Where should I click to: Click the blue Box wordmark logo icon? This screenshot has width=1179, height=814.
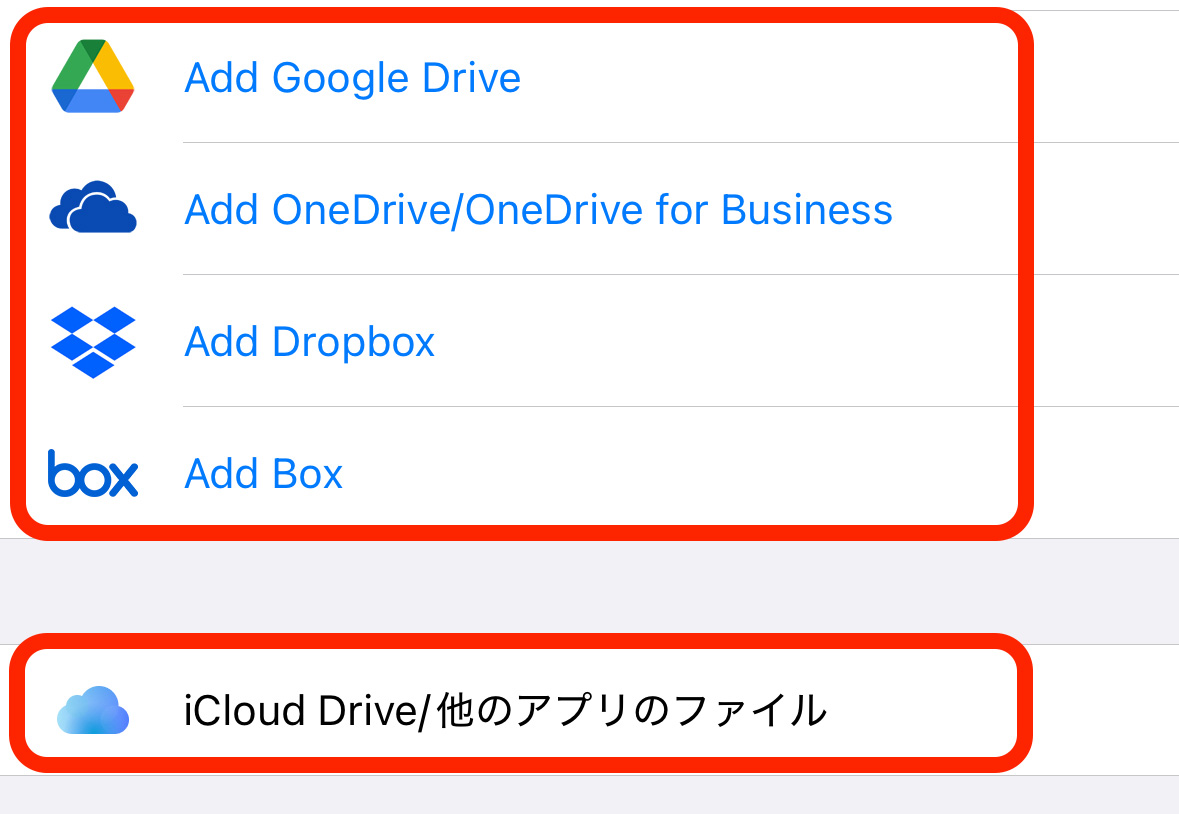[93, 473]
